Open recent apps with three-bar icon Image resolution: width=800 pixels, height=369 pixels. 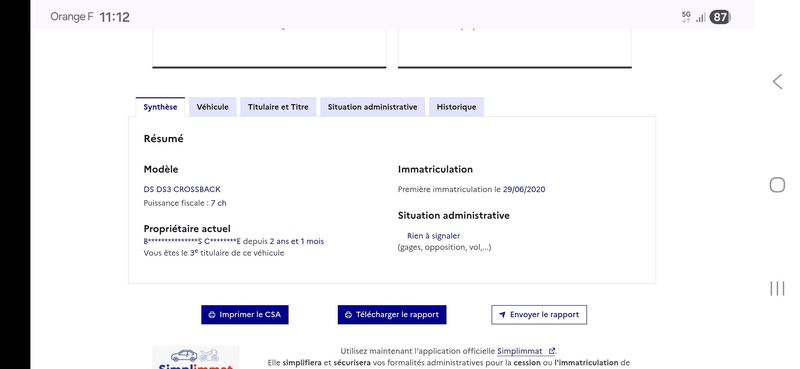777,288
